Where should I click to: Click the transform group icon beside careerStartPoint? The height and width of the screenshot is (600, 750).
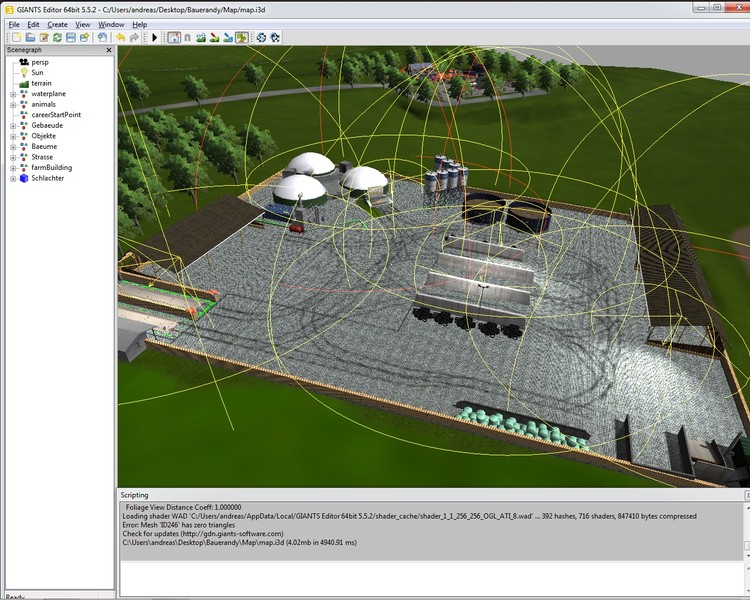pos(24,115)
